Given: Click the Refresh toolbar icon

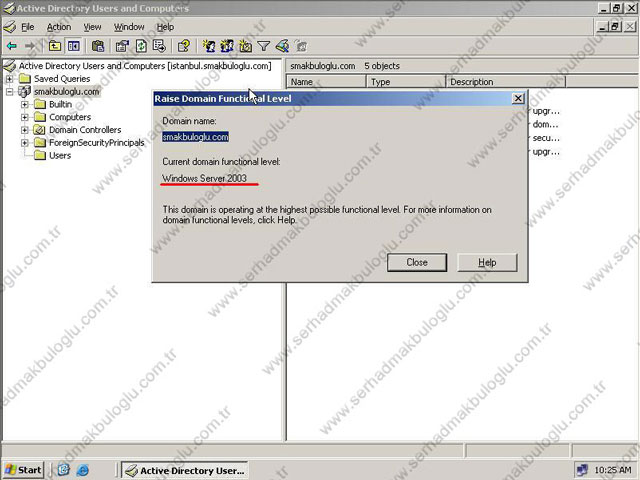Looking at the screenshot, I should (141, 46).
